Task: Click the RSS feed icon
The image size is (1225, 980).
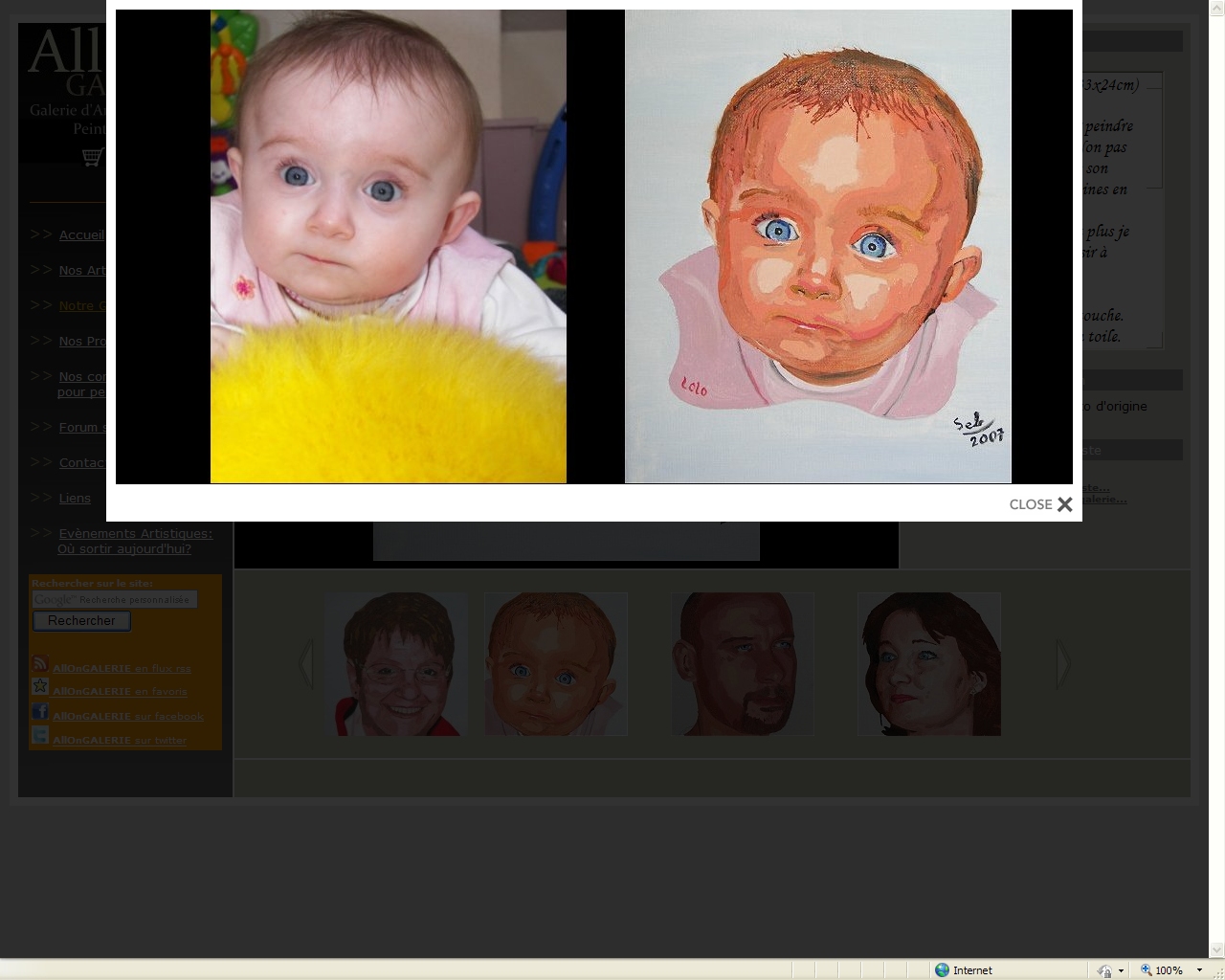Action: pos(40,664)
